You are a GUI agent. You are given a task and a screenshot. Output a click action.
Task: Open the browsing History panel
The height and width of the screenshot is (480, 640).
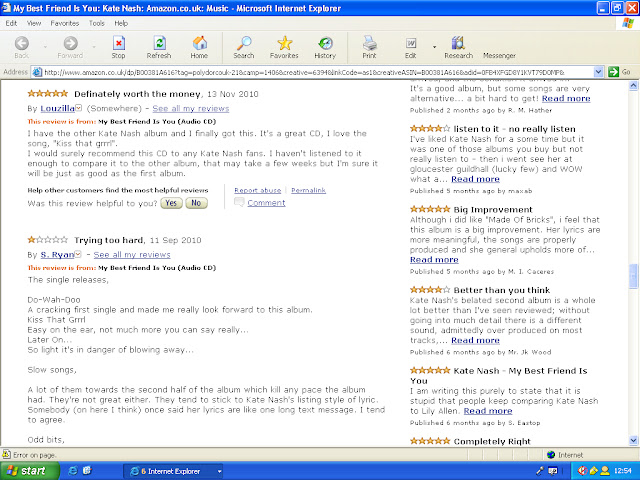(x=325, y=43)
